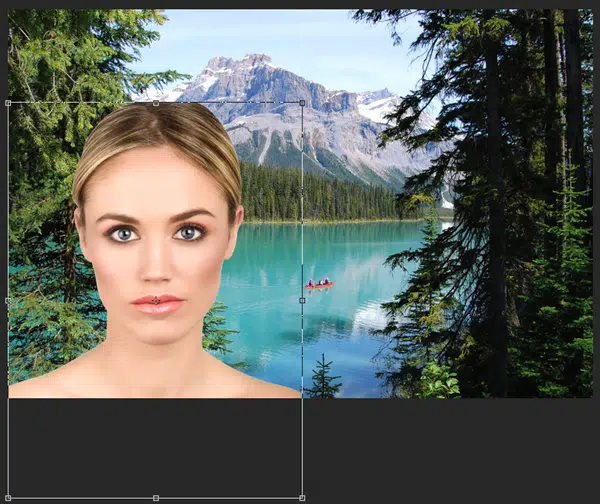Click the dark pasteboard outside the transform box
The image size is (600, 504).
click(450, 450)
